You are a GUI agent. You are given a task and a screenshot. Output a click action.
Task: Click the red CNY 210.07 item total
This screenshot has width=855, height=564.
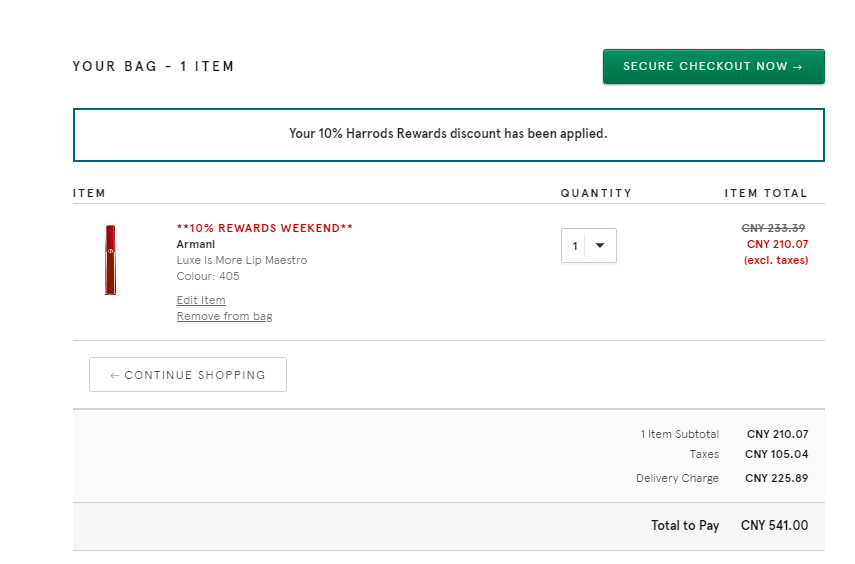tap(778, 244)
